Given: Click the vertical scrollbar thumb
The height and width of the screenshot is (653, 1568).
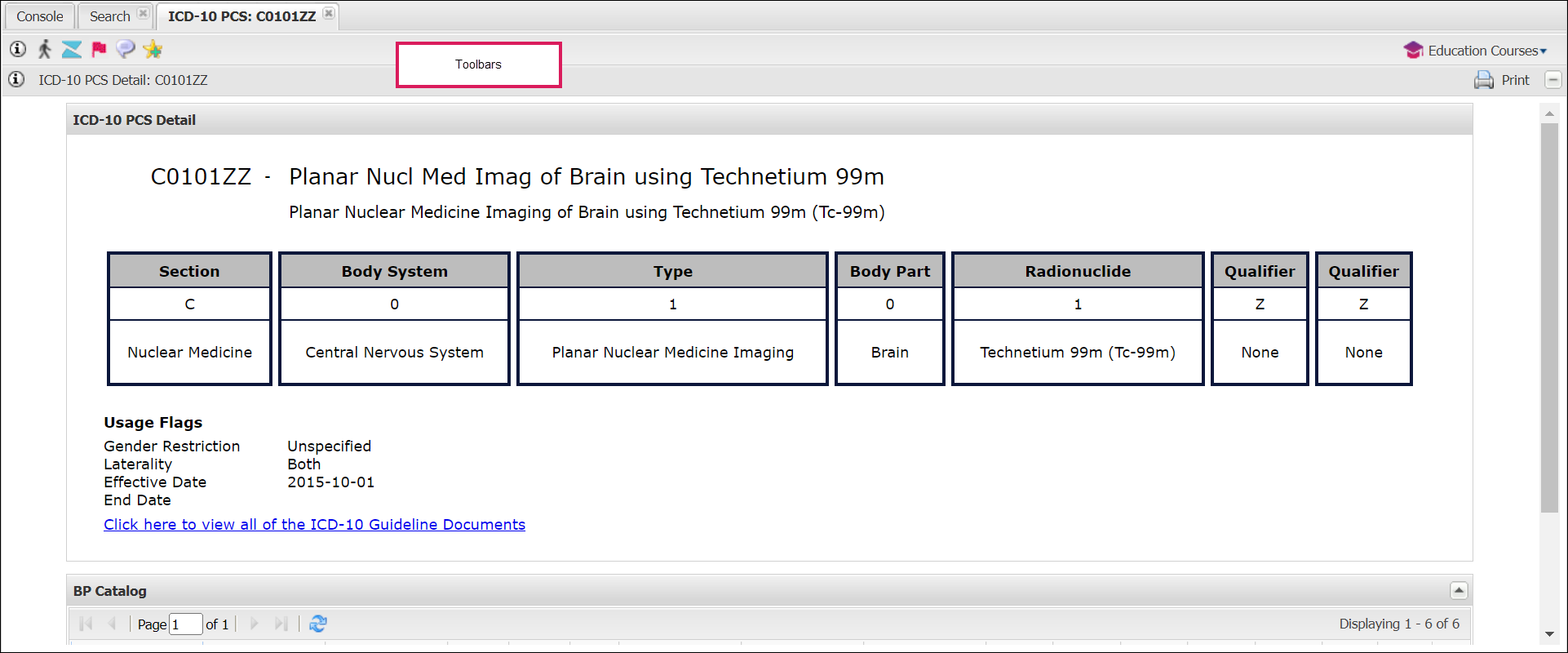Looking at the screenshot, I should [x=1549, y=318].
